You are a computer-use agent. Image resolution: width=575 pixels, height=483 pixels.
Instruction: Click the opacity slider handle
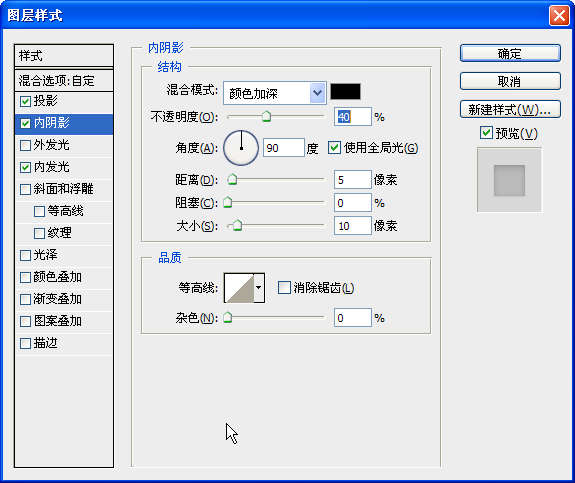pyautogui.click(x=267, y=116)
